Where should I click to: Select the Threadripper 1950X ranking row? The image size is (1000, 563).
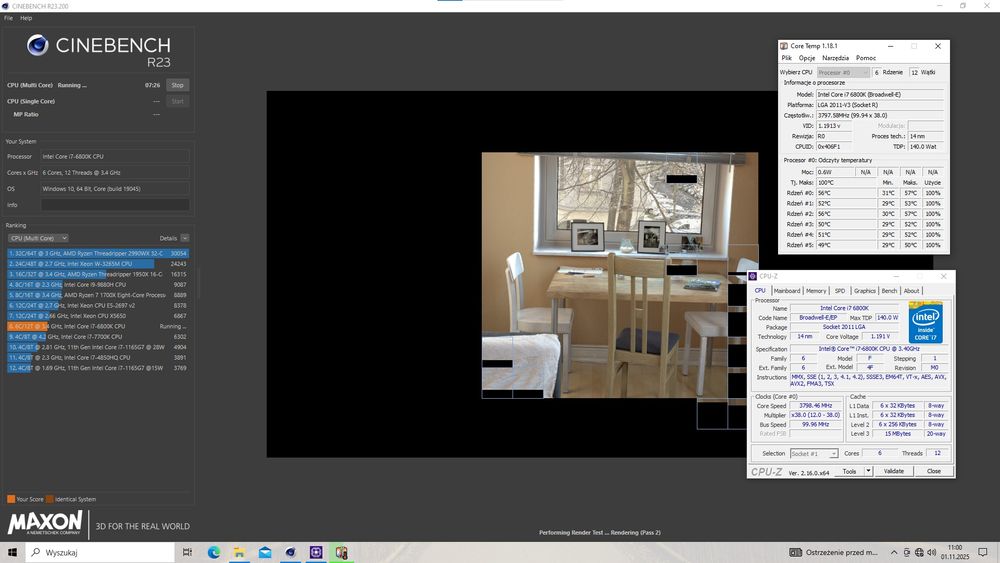(98, 274)
